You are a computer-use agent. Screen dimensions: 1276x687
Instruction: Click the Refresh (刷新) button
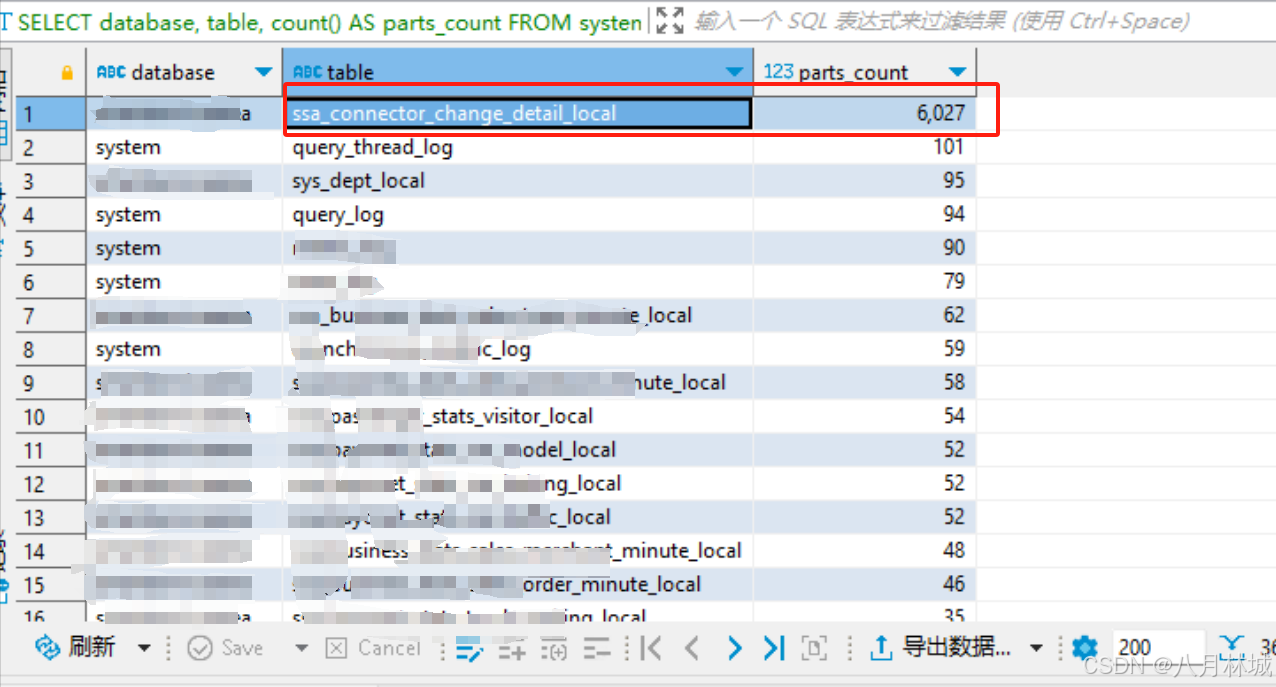(x=75, y=648)
